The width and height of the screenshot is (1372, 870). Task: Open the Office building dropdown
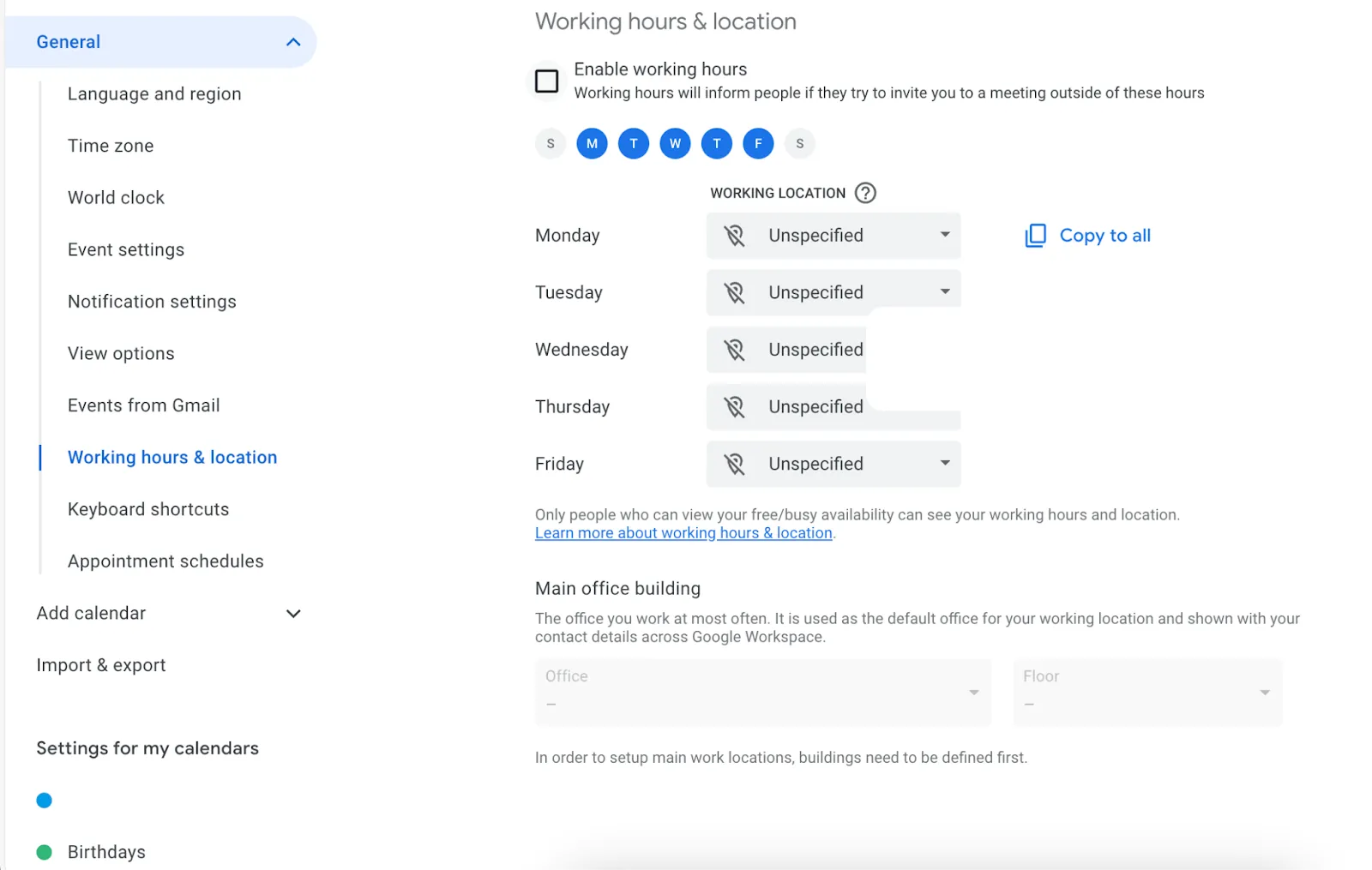pos(763,693)
